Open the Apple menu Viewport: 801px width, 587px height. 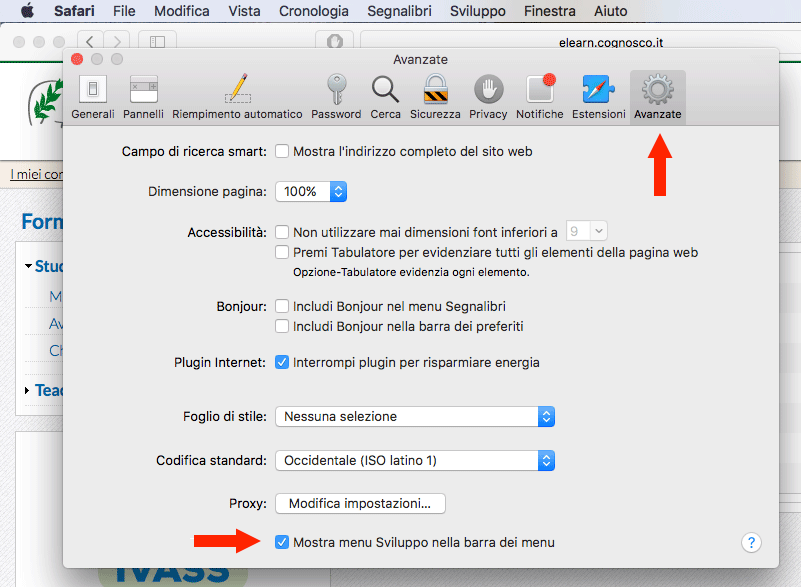click(28, 11)
